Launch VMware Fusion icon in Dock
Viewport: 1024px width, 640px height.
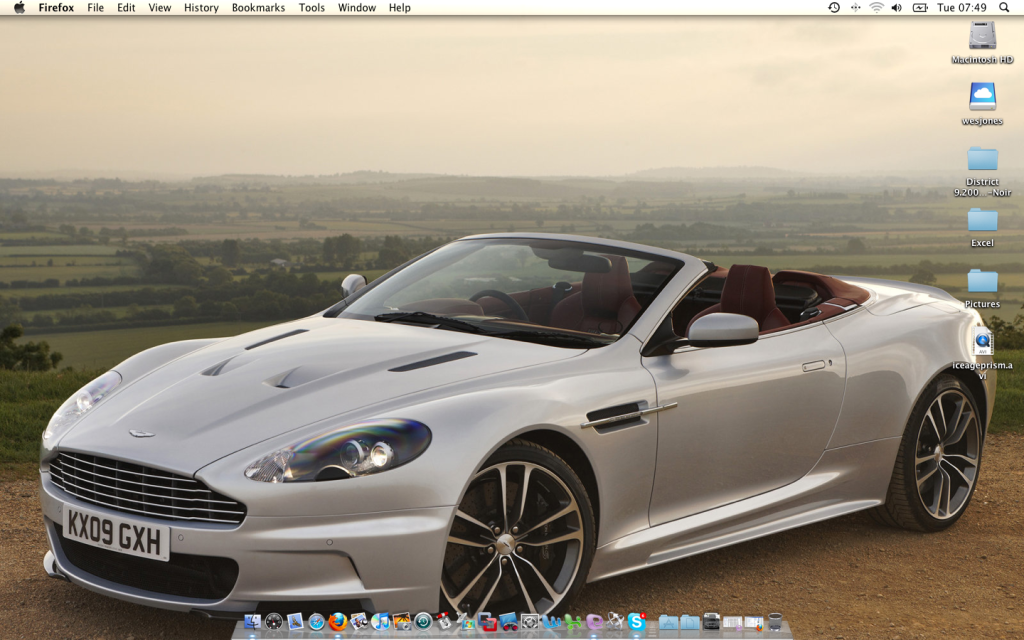(487, 621)
